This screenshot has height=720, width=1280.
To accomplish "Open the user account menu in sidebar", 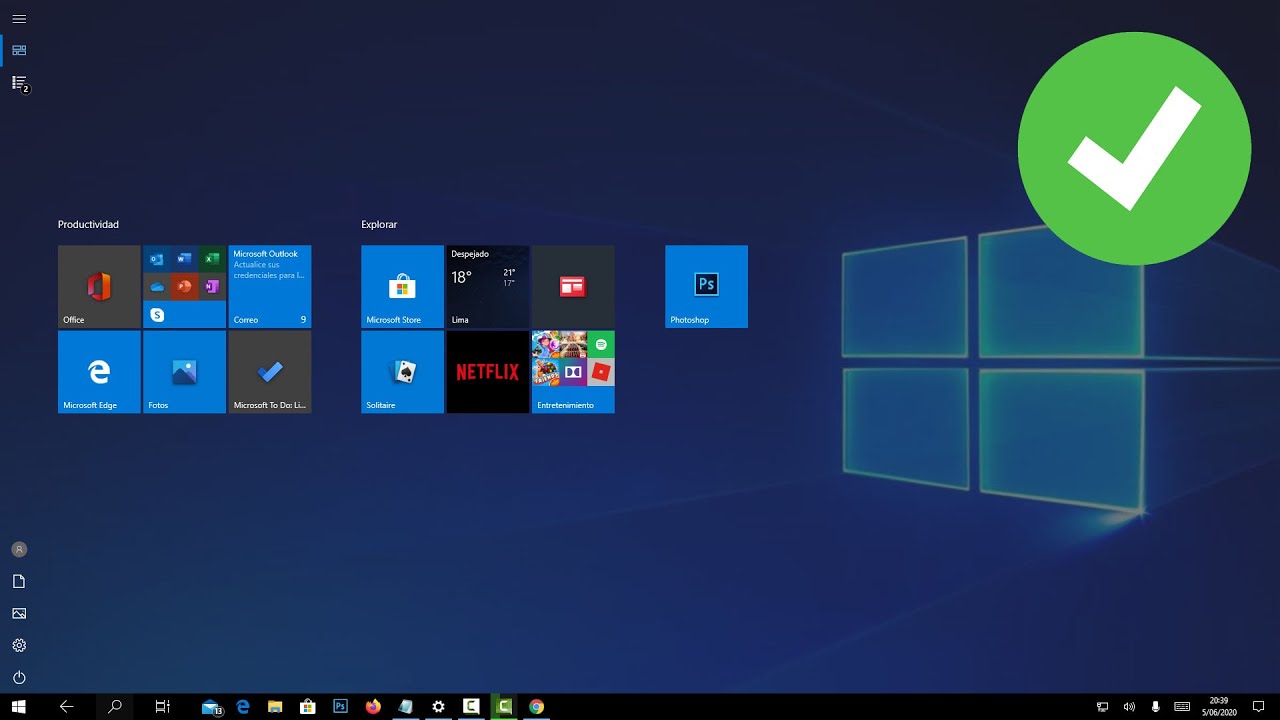I will (x=19, y=549).
